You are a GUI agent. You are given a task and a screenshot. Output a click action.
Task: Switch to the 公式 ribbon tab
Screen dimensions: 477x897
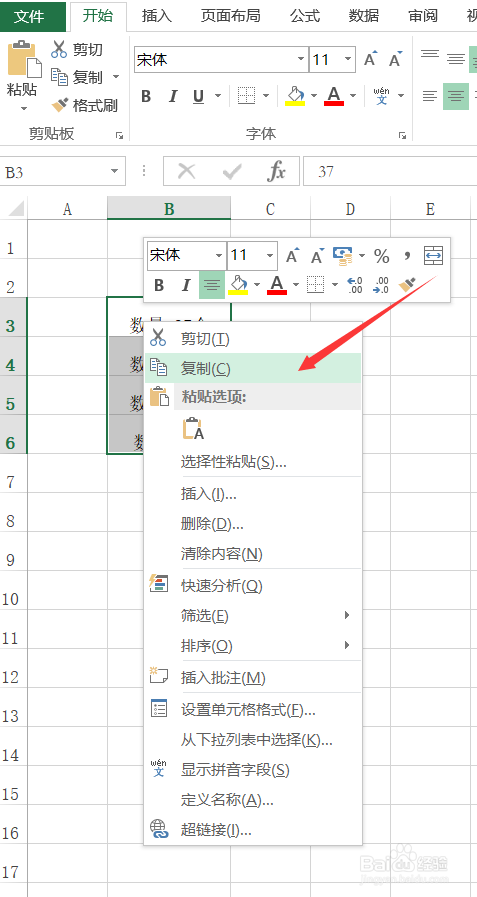pos(305,16)
